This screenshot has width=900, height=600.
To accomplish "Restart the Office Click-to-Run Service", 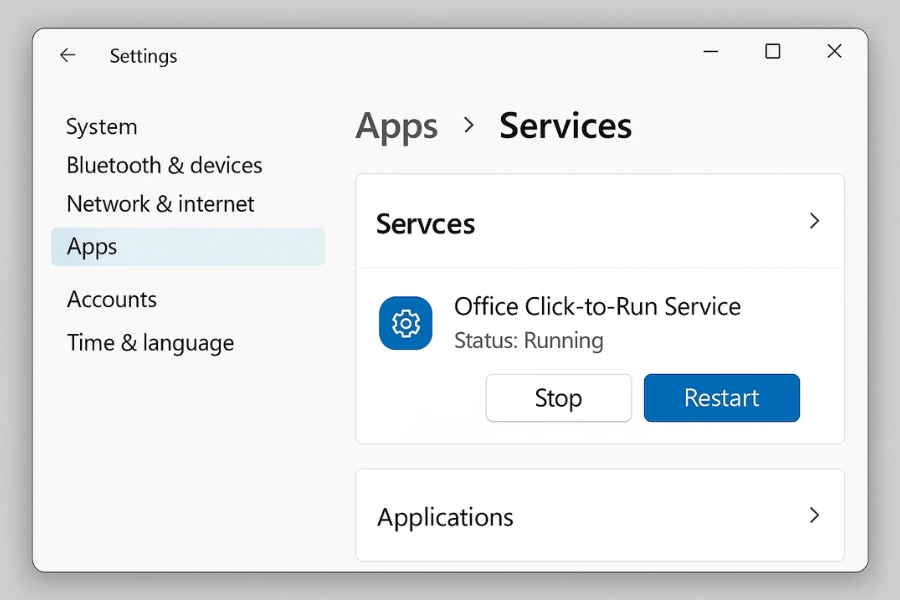I will point(721,397).
